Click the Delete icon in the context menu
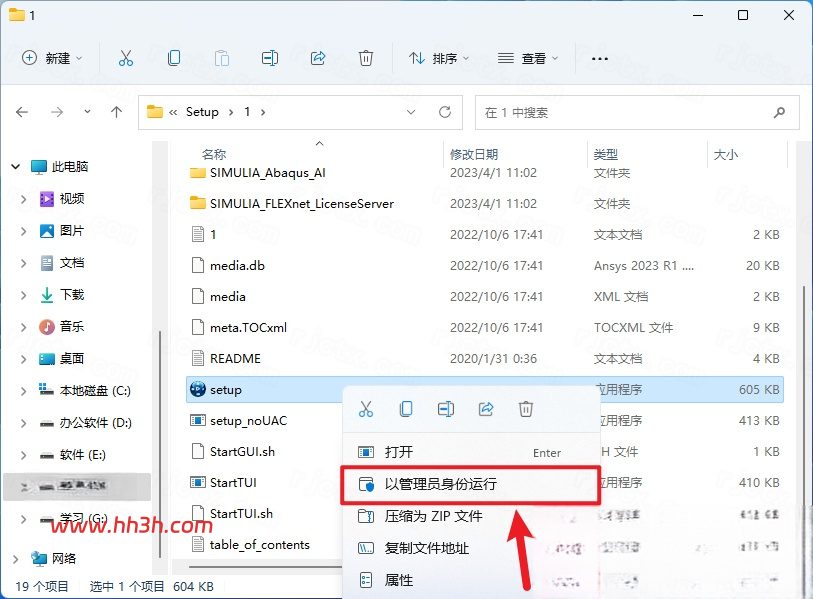The width and height of the screenshot is (813, 599). [x=526, y=409]
